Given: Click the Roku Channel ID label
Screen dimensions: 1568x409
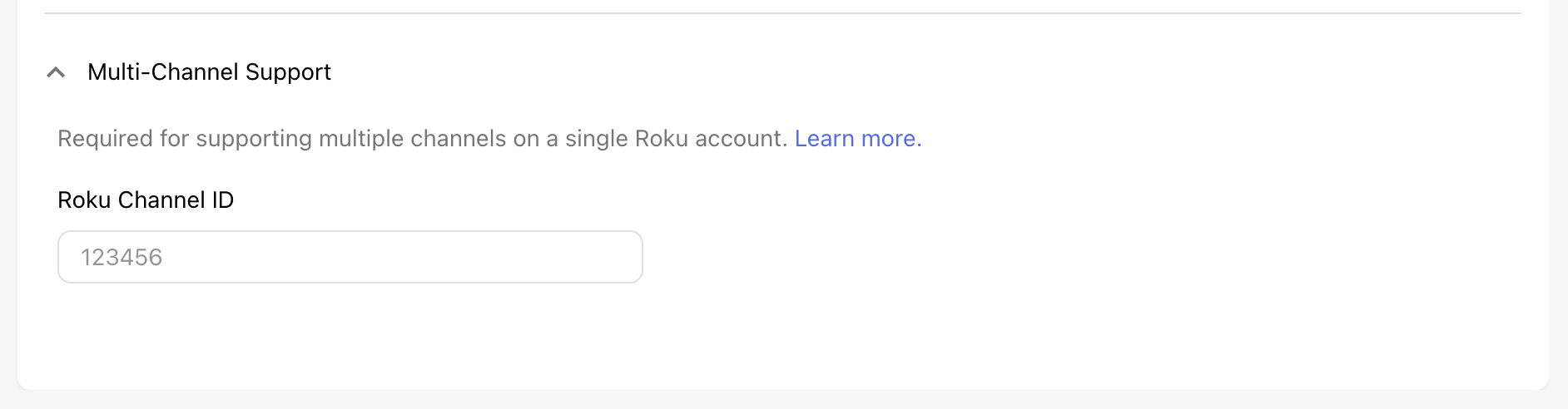Looking at the screenshot, I should 146,200.
